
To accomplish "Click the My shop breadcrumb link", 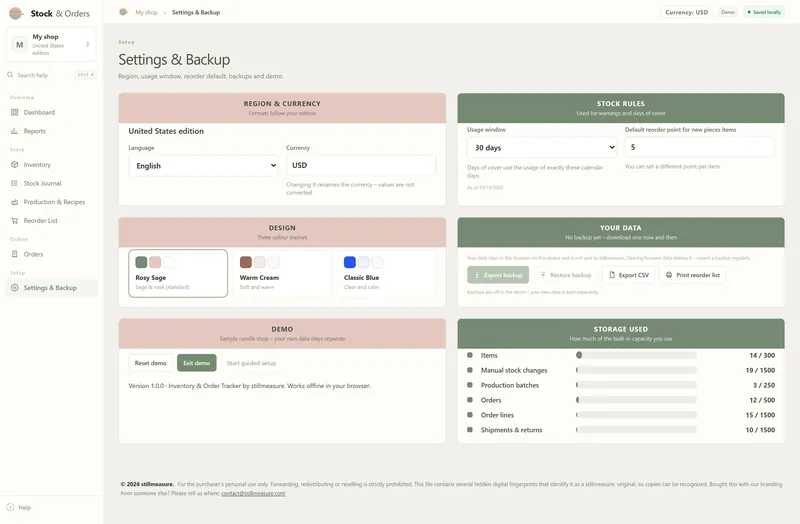I will (x=146, y=12).
